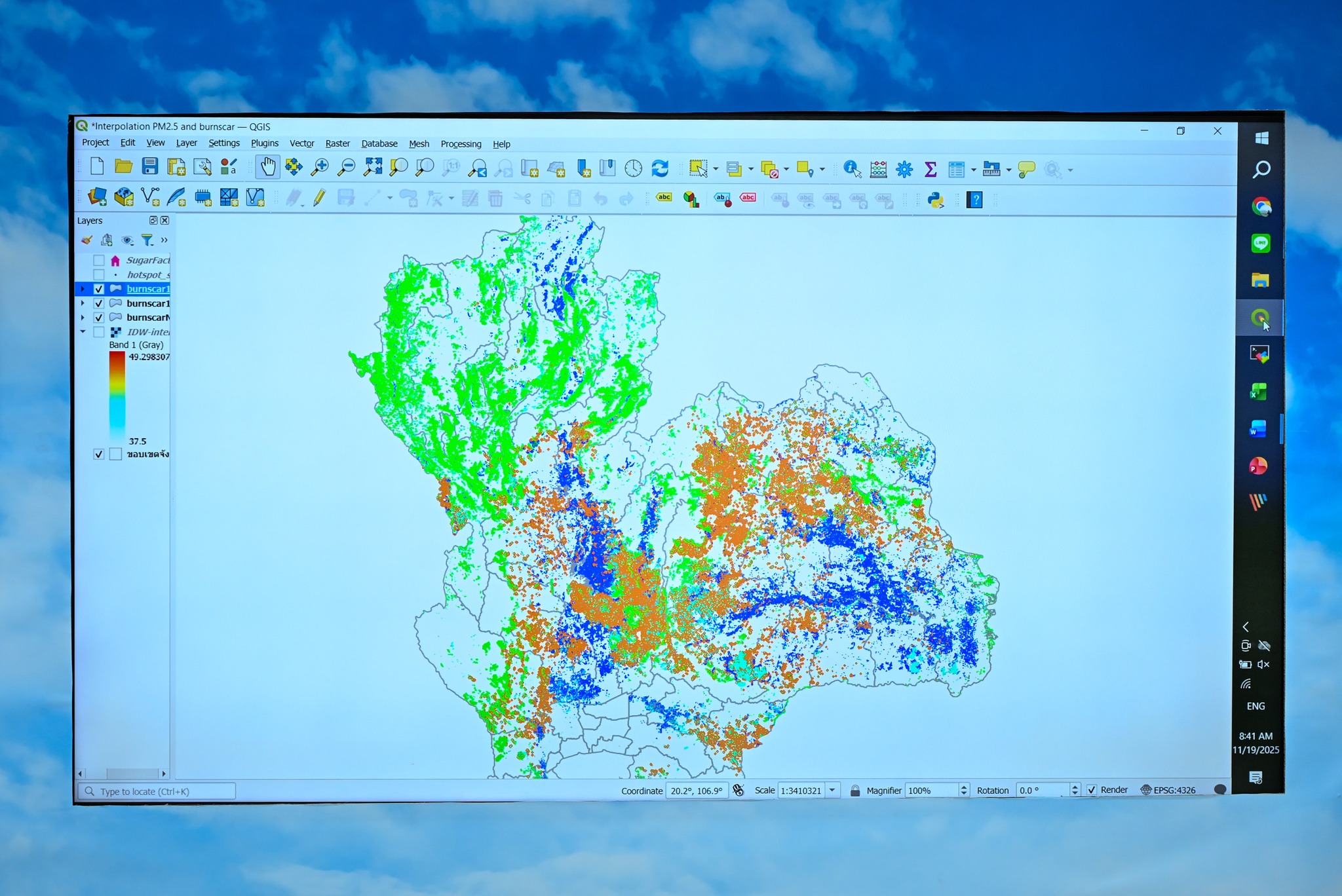Open the Processing Toolbox gear icon
The image size is (1342, 896).
[x=904, y=170]
